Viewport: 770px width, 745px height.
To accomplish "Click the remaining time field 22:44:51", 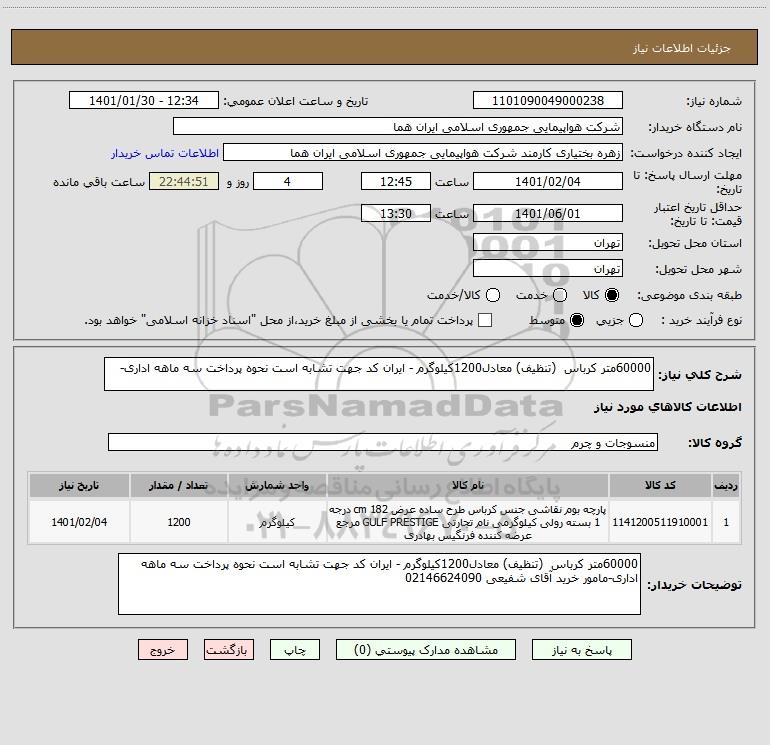I will tap(184, 181).
